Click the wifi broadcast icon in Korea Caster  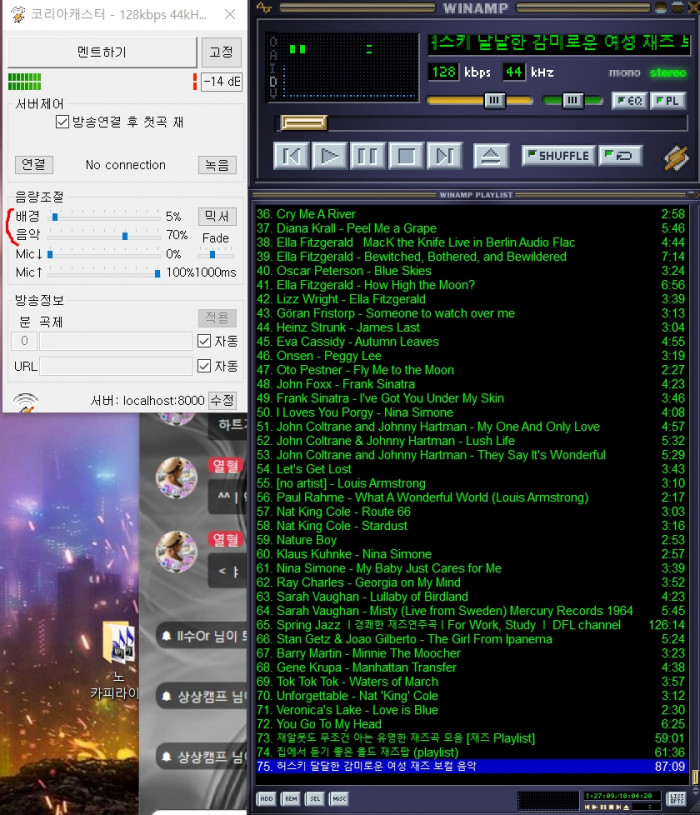pos(24,402)
